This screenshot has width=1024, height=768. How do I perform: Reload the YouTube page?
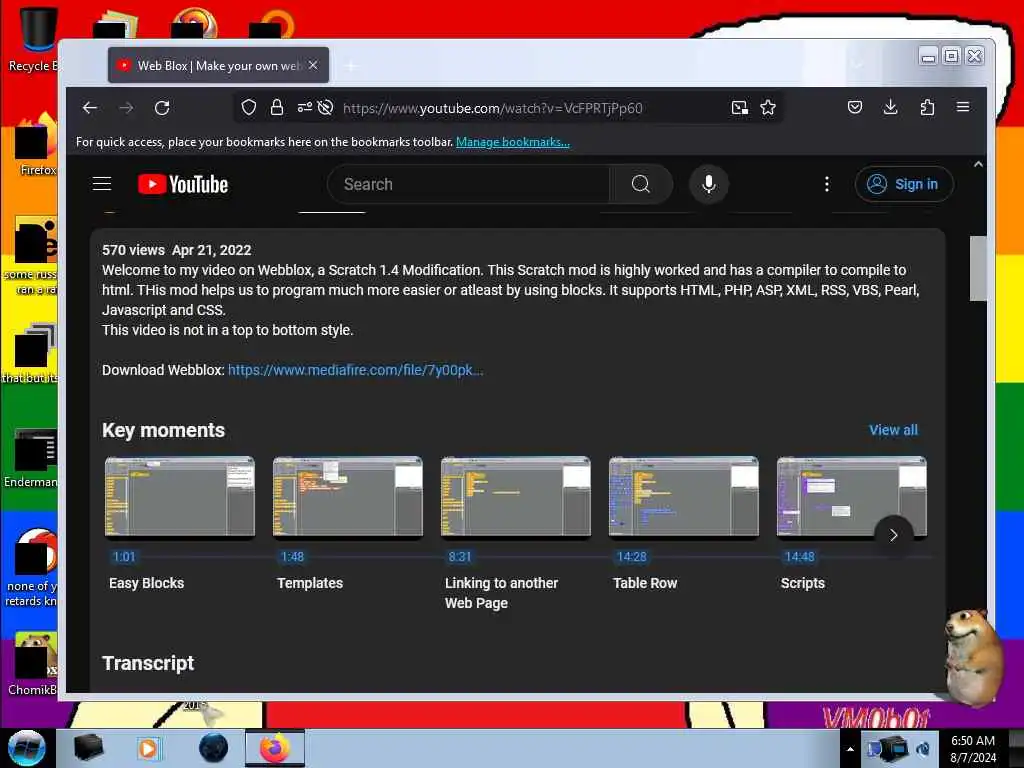(162, 108)
